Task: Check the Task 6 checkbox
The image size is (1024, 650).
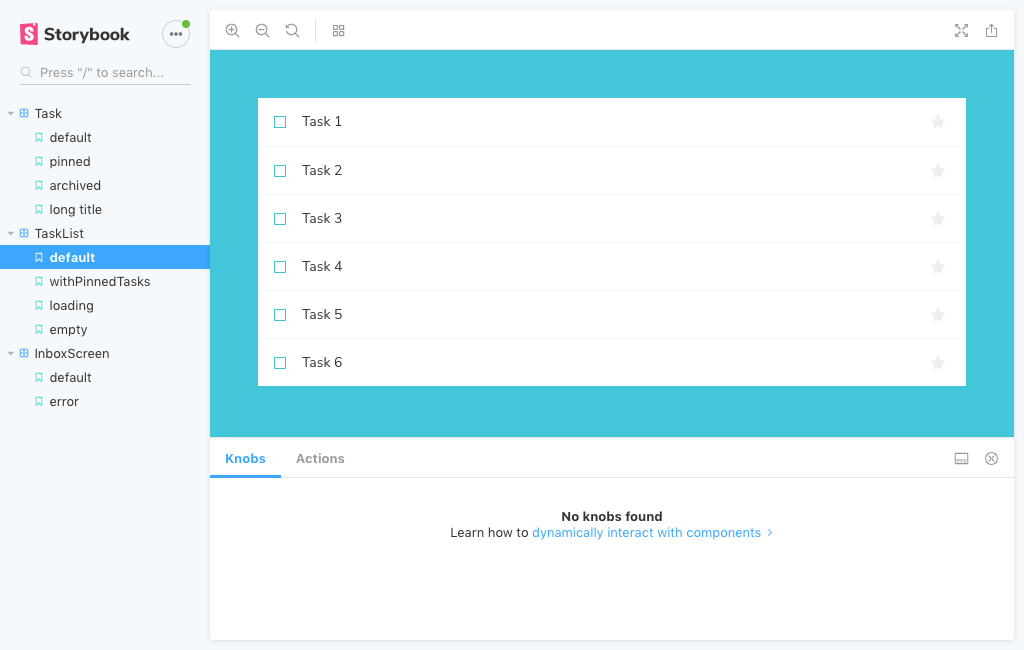Action: pyautogui.click(x=280, y=363)
